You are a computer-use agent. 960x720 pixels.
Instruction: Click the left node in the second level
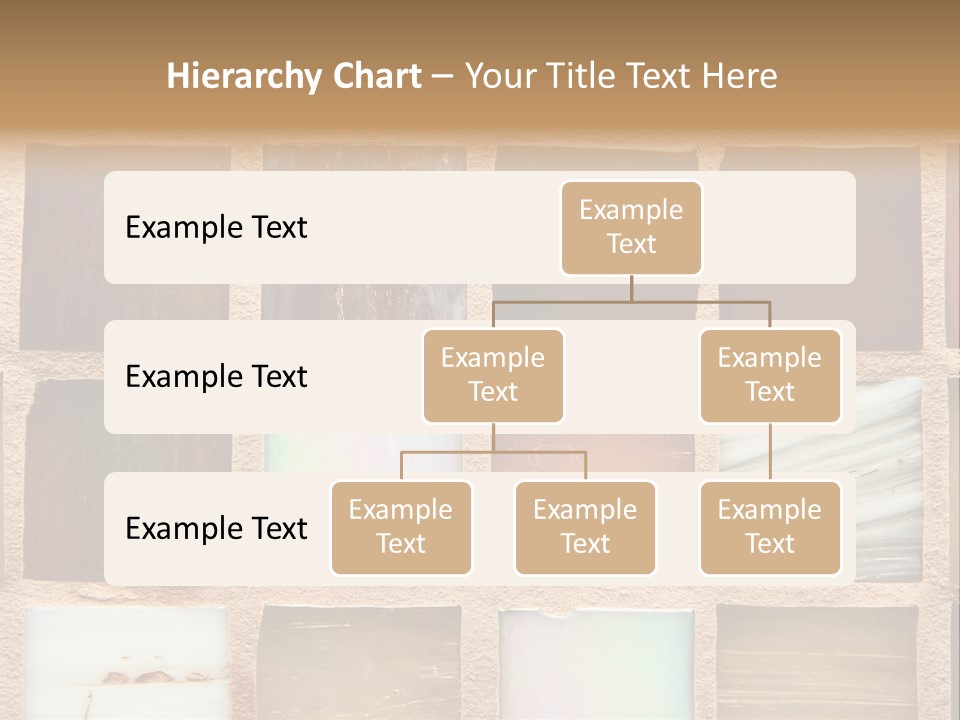[x=493, y=376]
